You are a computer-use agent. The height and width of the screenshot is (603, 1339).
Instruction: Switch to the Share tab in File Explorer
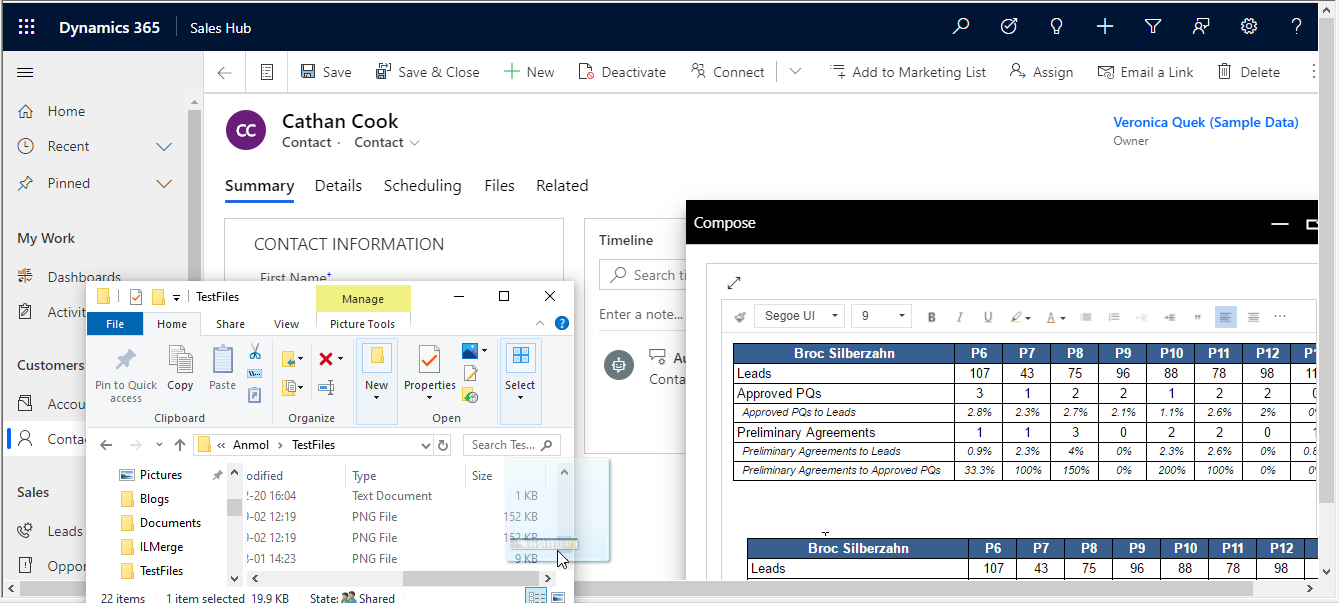click(x=230, y=324)
